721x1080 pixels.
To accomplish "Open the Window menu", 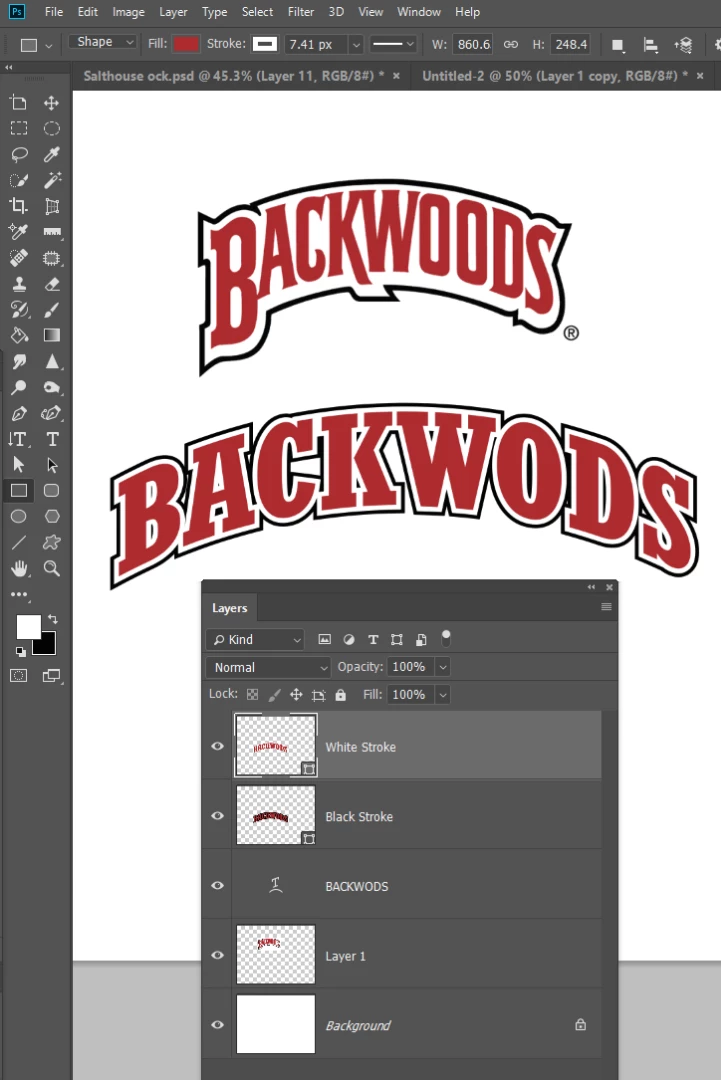I will [419, 12].
